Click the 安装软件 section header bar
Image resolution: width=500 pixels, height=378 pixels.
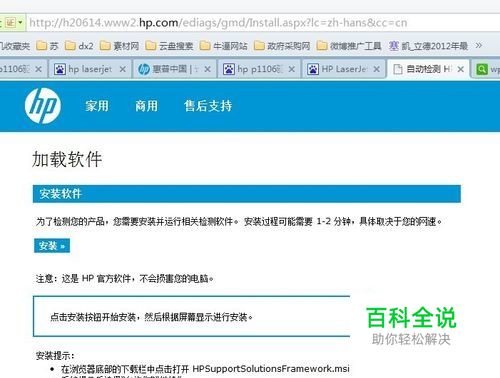point(247,194)
